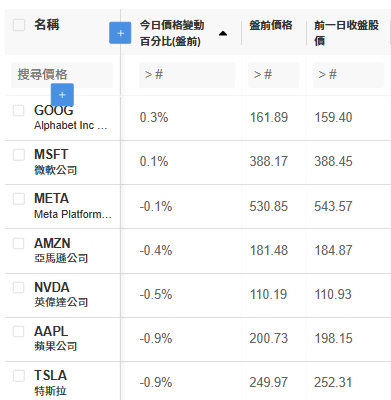Image resolution: width=391 pixels, height=400 pixels.
Task: Sort by the 盤前價格 column header
Action: [x=271, y=25]
